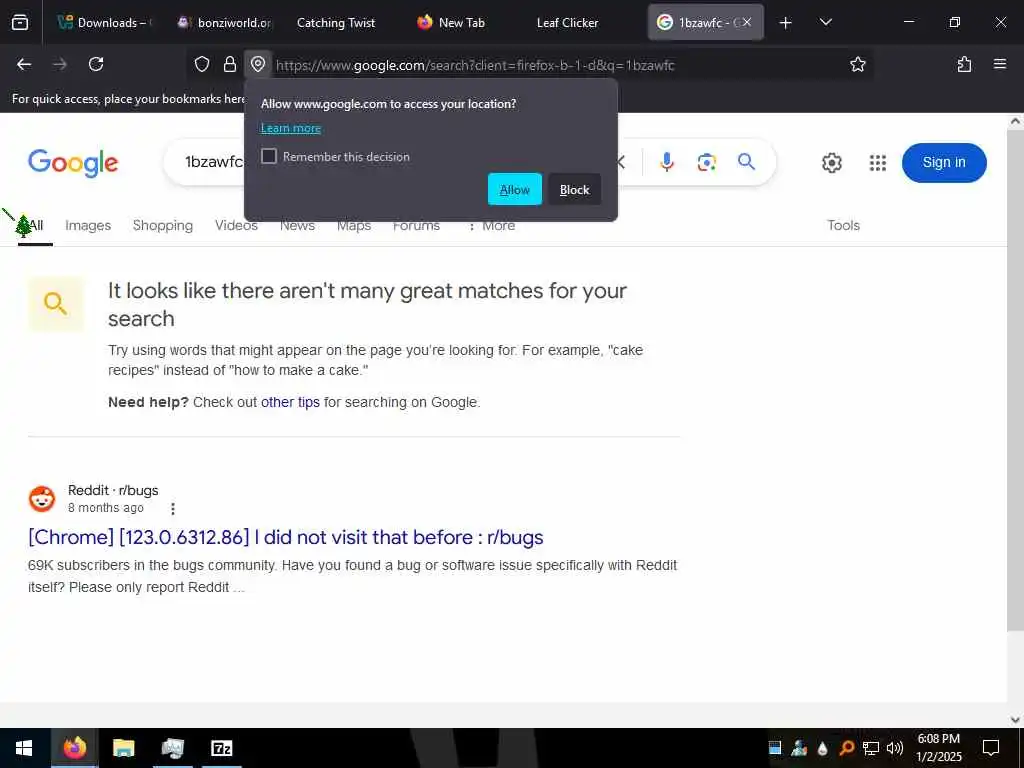Open the Firefox hamburger menu
This screenshot has height=768, width=1024.
[999, 64]
